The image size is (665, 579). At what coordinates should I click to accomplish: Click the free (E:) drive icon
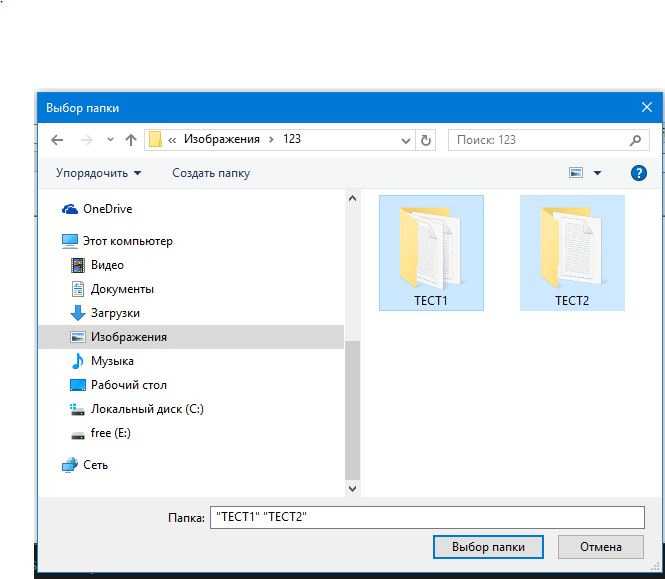[x=78, y=435]
